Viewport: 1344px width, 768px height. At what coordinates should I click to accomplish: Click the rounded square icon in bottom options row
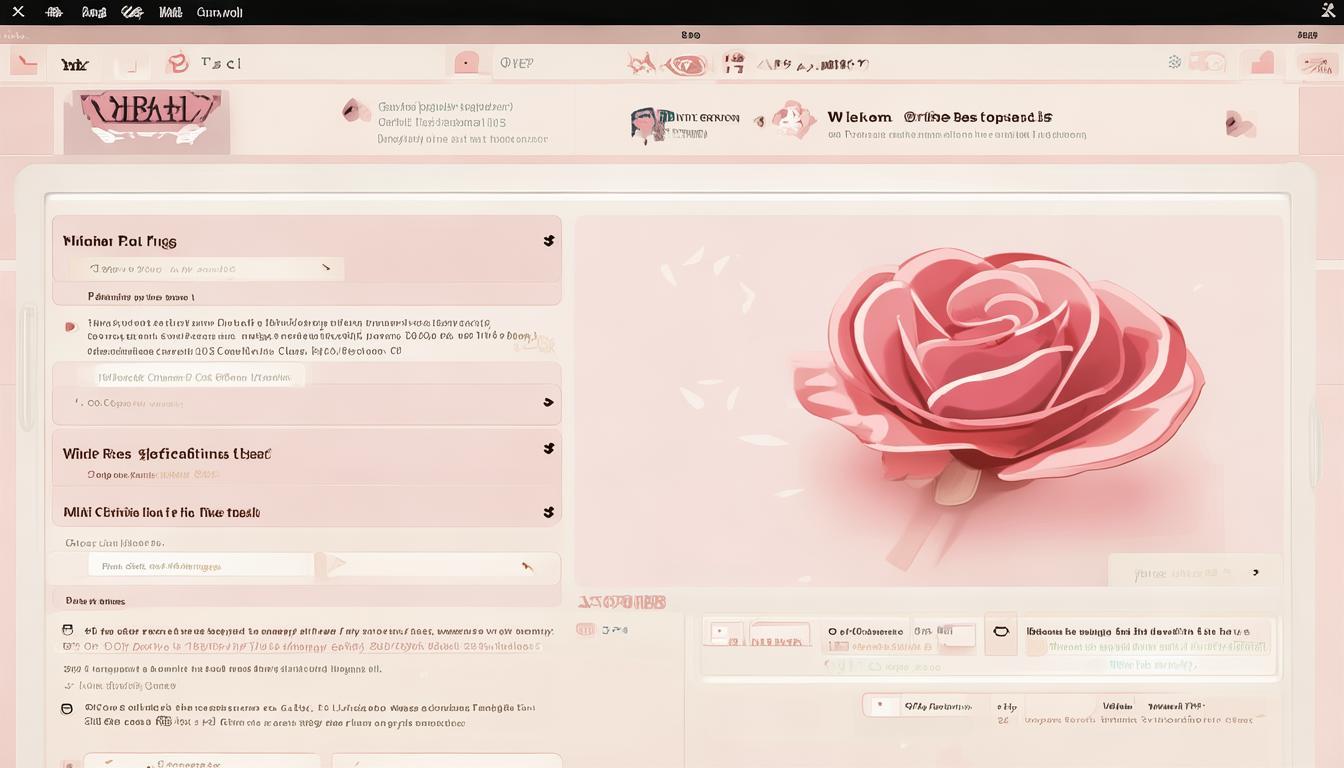1000,632
